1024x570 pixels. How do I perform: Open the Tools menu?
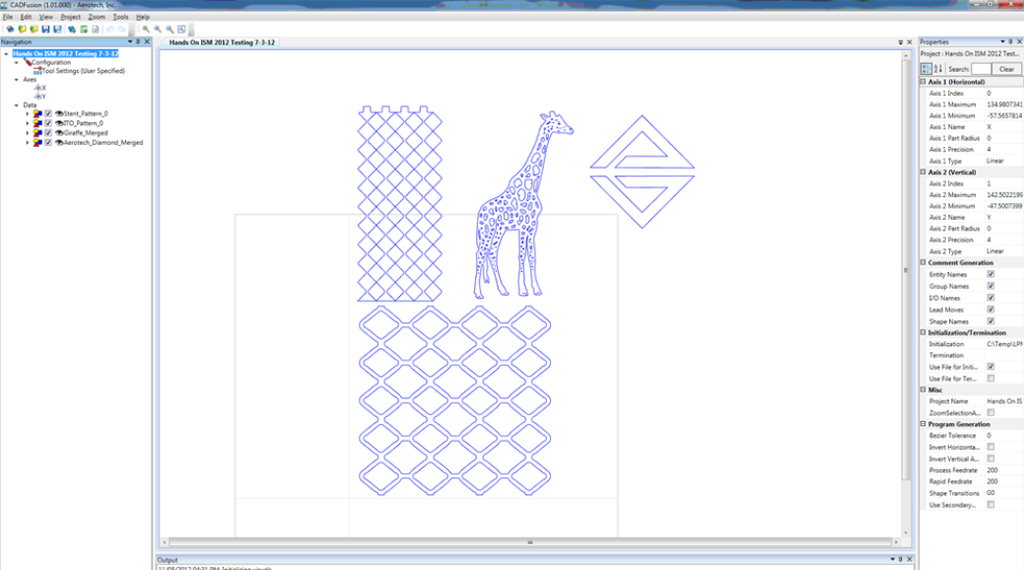(121, 17)
